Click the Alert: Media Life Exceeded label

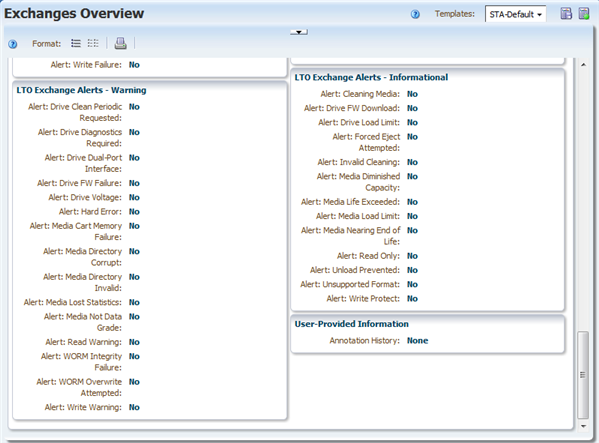point(350,202)
